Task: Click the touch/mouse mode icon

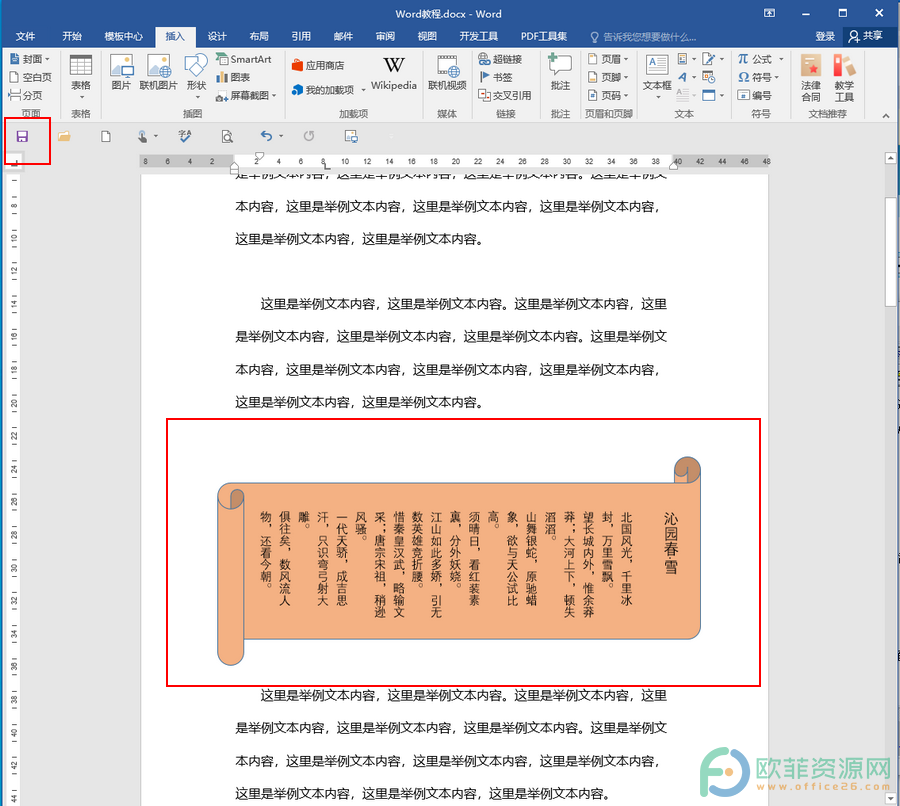Action: pos(142,136)
